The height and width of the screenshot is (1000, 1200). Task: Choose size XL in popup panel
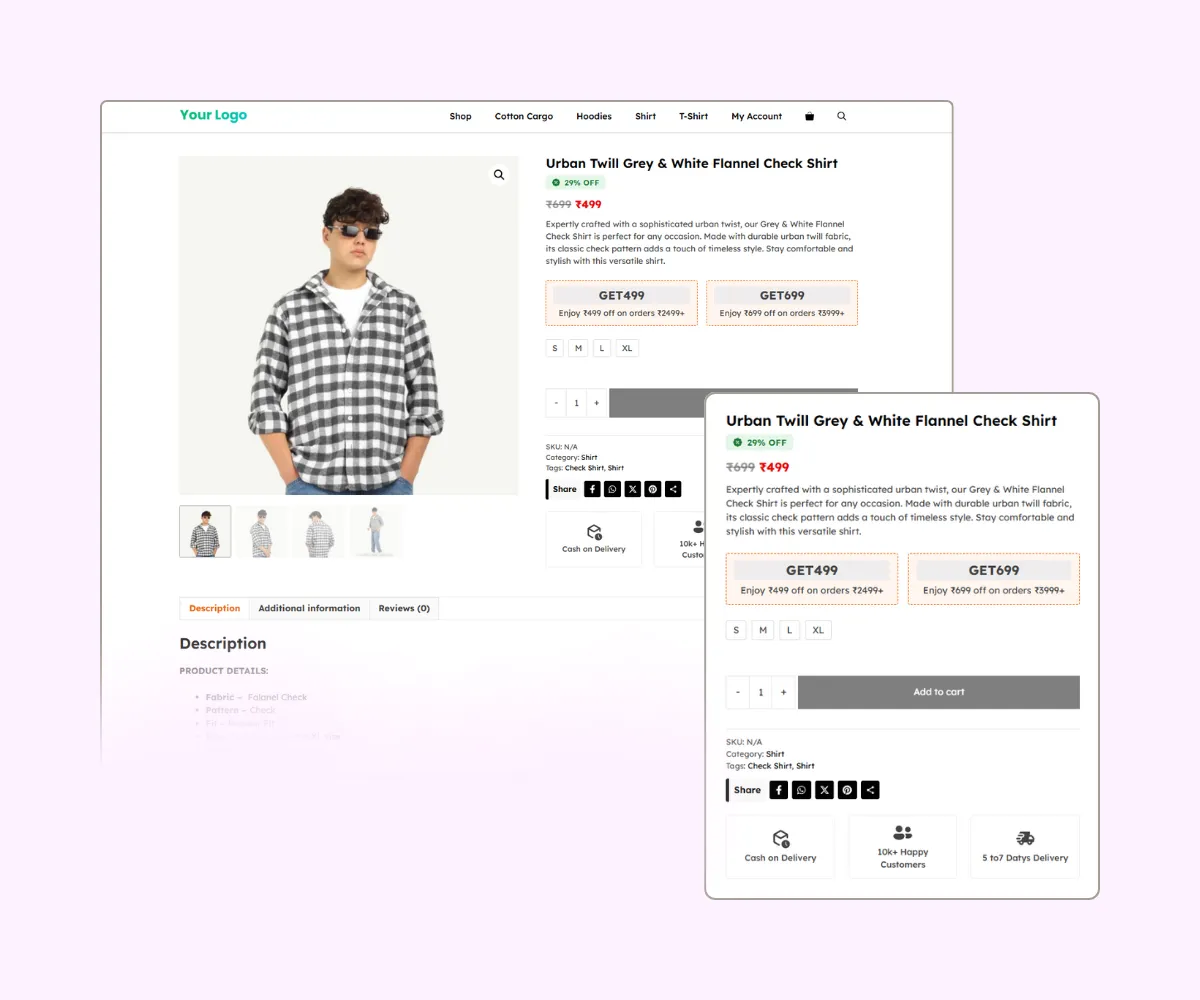pyautogui.click(x=819, y=630)
